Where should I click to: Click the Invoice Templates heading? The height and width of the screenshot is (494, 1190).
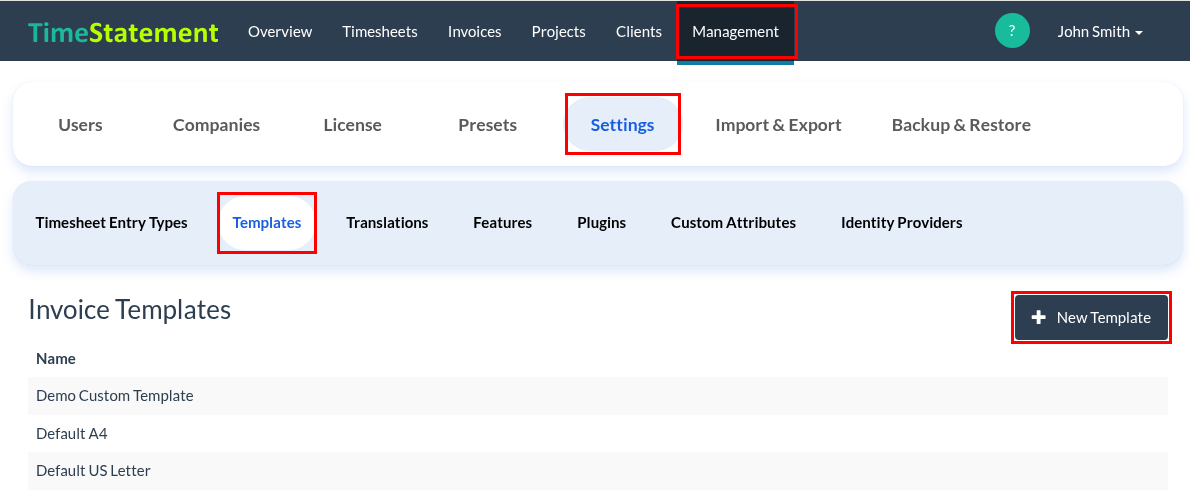[x=130, y=310]
